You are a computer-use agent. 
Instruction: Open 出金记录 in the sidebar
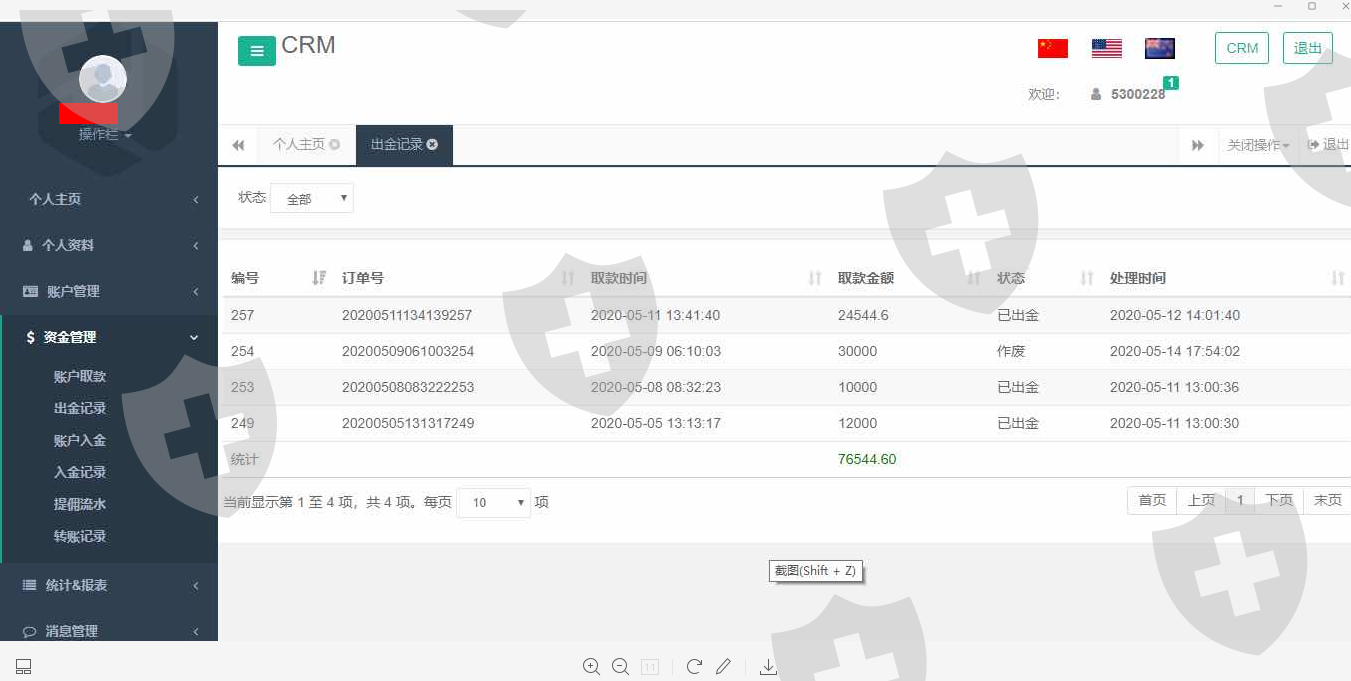(x=80, y=408)
